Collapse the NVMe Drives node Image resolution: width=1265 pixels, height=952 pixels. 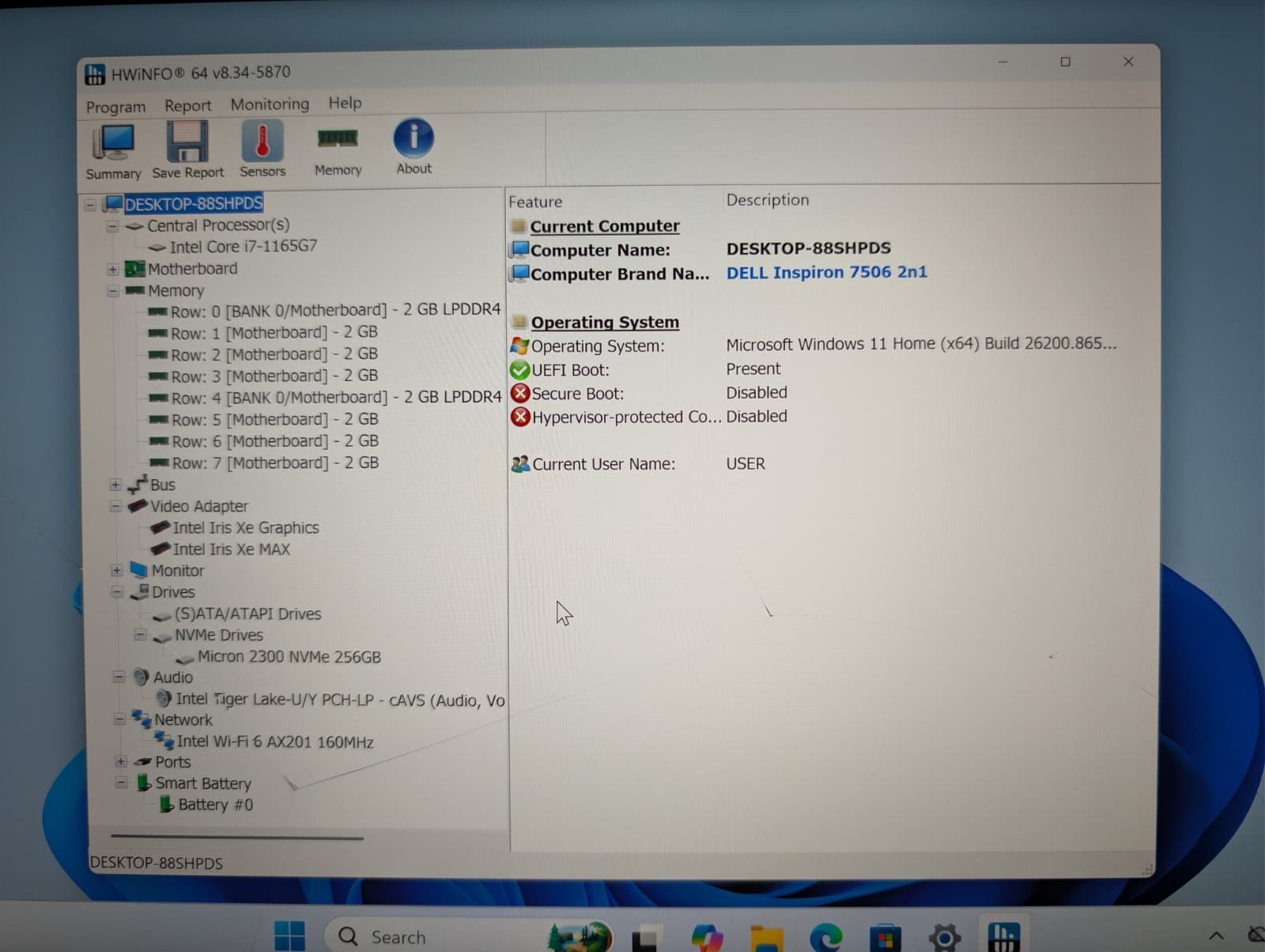[140, 635]
